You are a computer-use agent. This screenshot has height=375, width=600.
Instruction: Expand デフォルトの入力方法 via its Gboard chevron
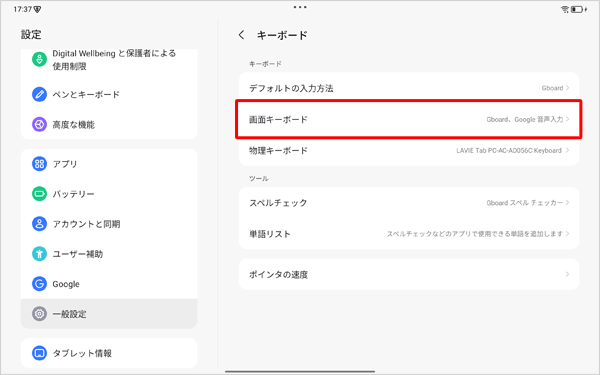pos(567,88)
